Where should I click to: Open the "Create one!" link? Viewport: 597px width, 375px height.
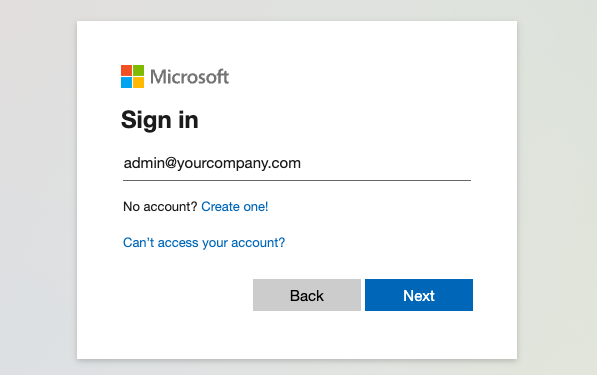[x=235, y=207]
